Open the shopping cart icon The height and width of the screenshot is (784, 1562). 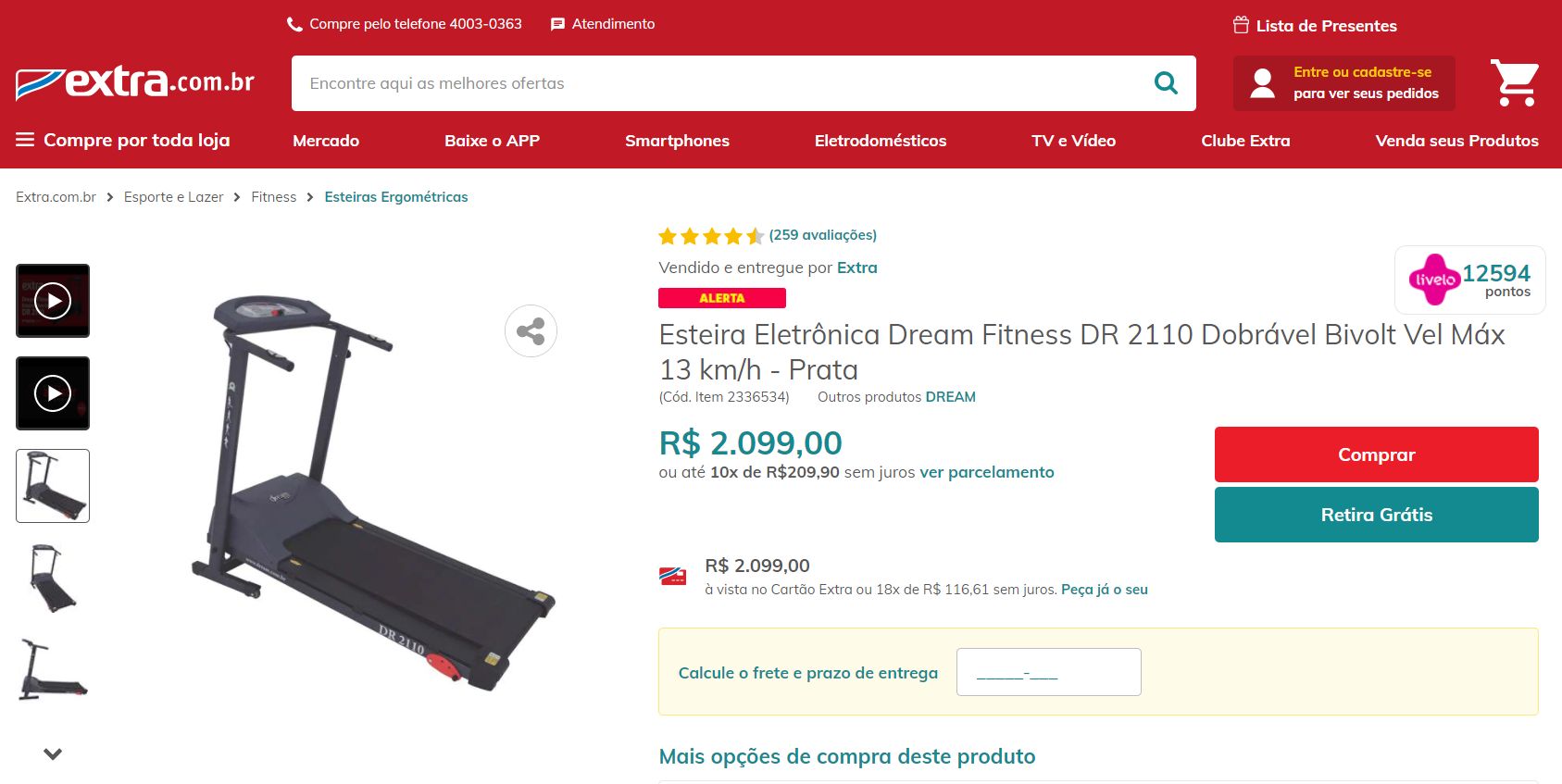(1515, 83)
